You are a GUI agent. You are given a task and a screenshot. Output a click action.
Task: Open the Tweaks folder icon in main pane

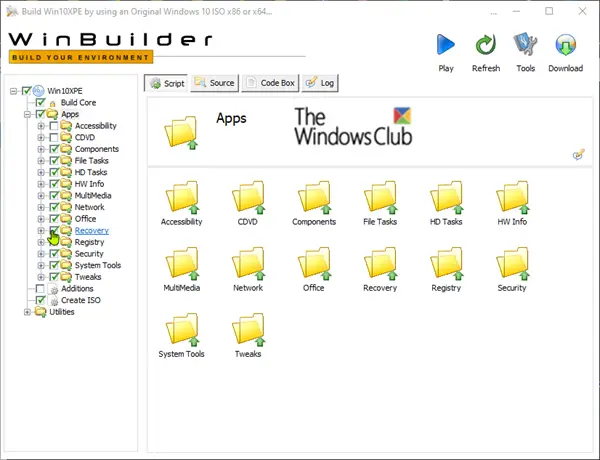point(249,329)
